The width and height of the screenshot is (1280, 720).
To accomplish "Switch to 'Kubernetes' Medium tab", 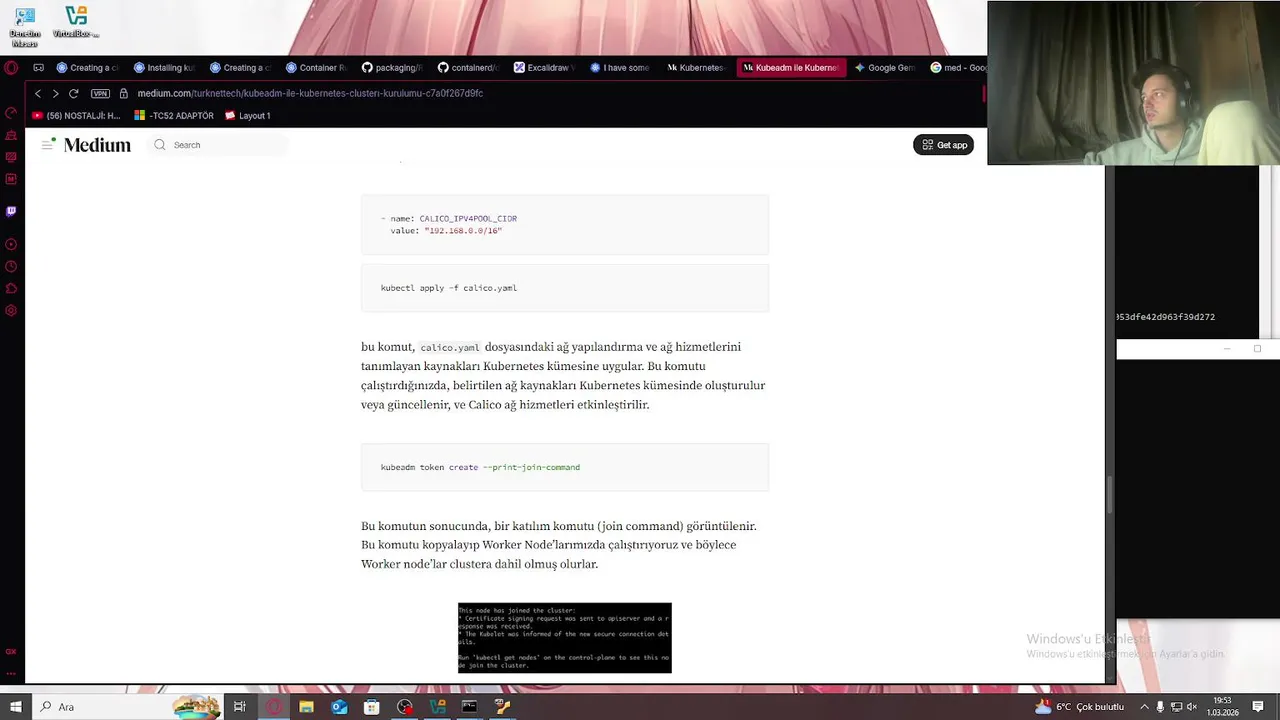I will 697,68.
